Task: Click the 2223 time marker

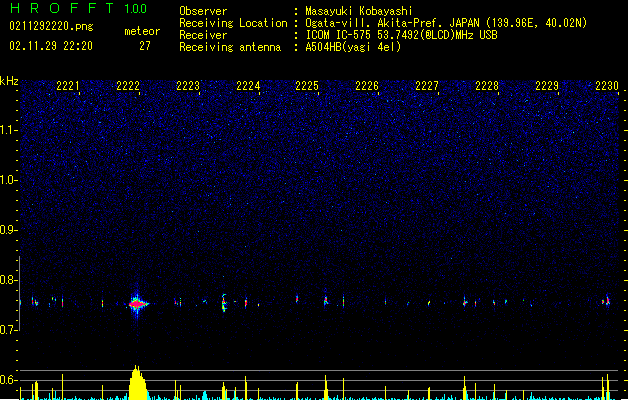Action: pyautogui.click(x=188, y=86)
